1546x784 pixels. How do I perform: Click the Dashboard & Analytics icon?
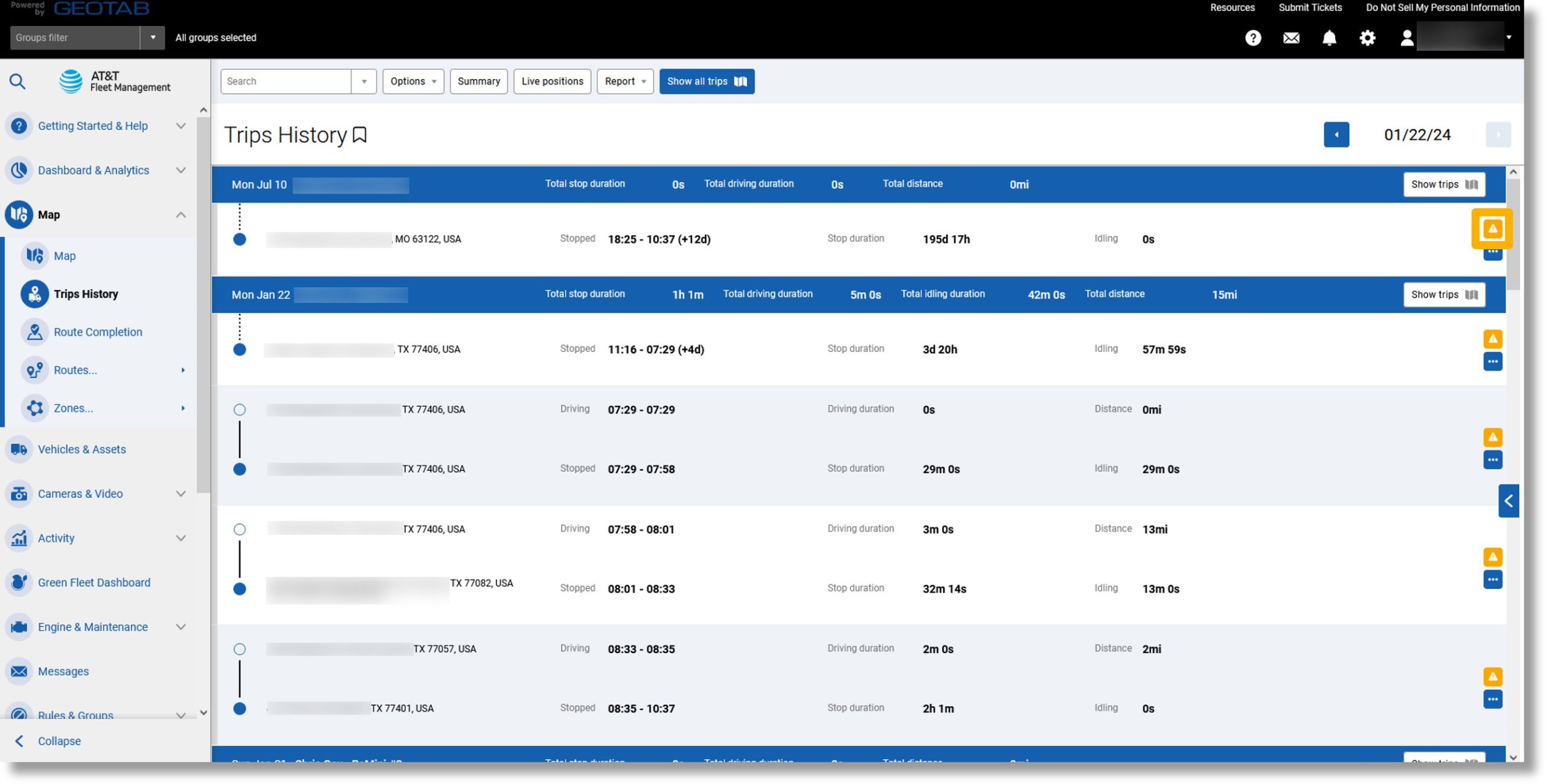[x=19, y=170]
